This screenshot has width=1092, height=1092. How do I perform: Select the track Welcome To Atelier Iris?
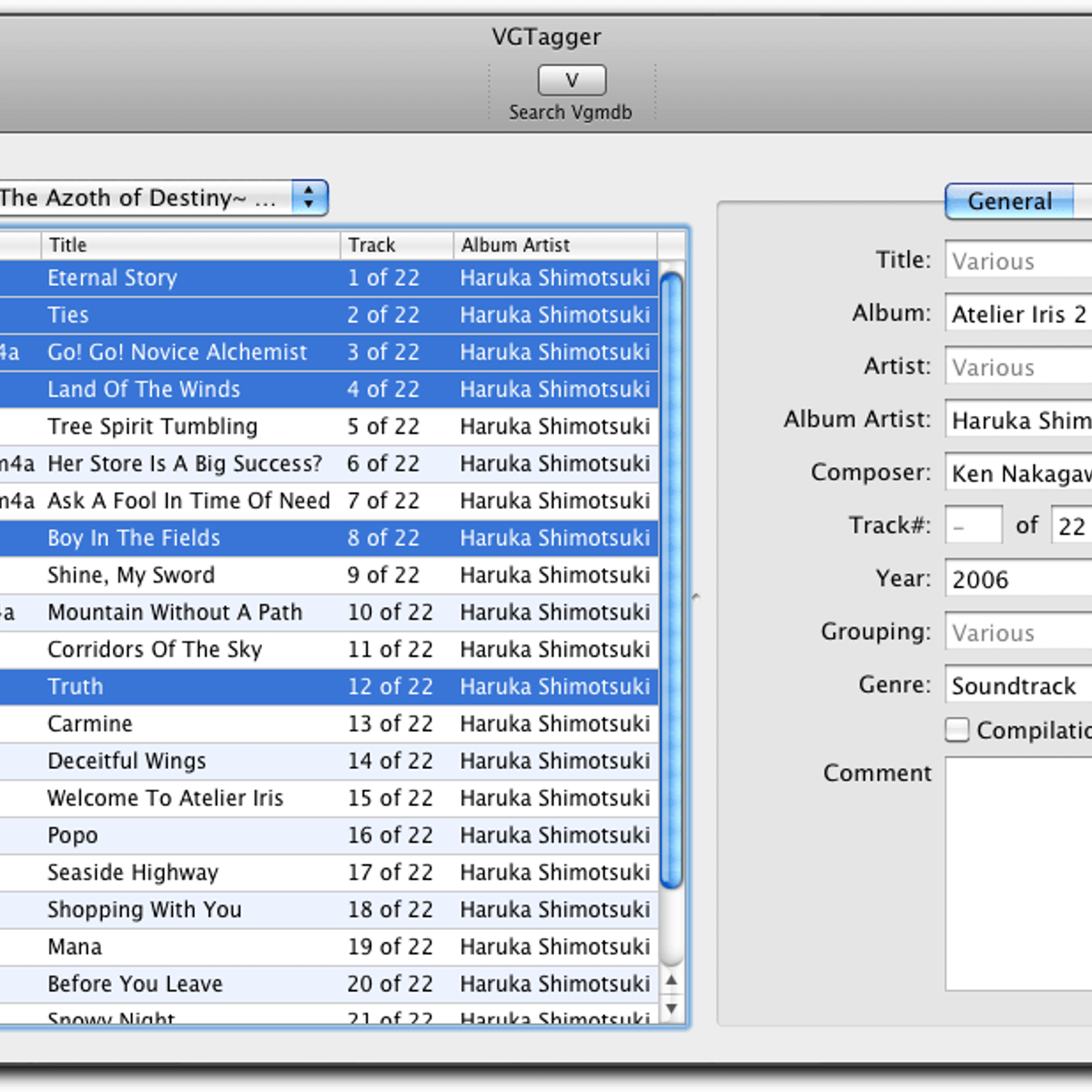[165, 798]
